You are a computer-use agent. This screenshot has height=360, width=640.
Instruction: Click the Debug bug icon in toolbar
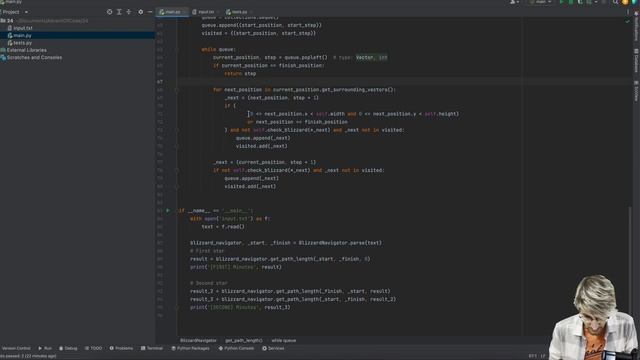point(571,2)
